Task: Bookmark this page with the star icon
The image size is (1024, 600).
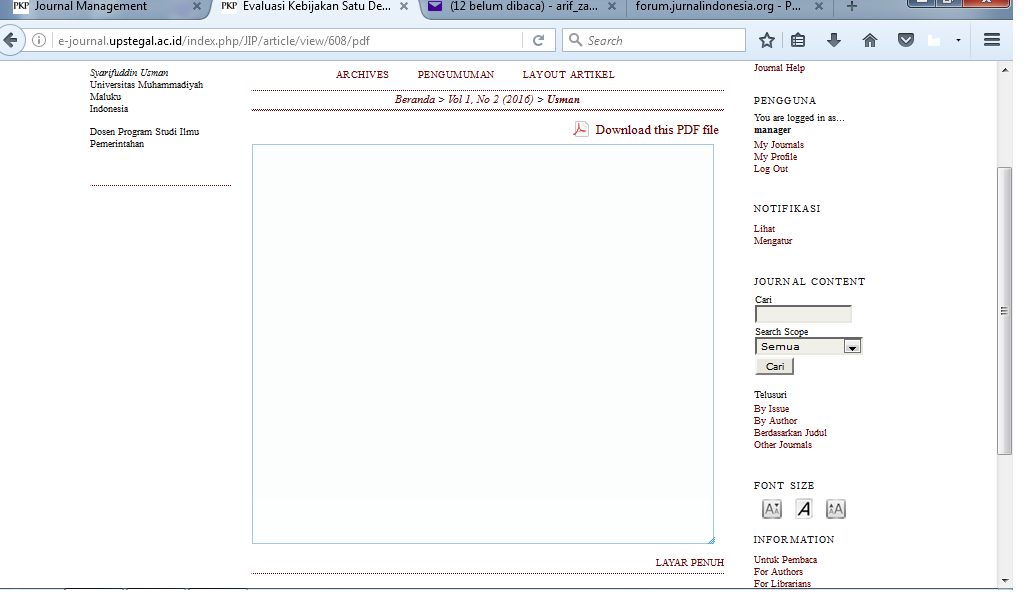Action: tap(767, 41)
